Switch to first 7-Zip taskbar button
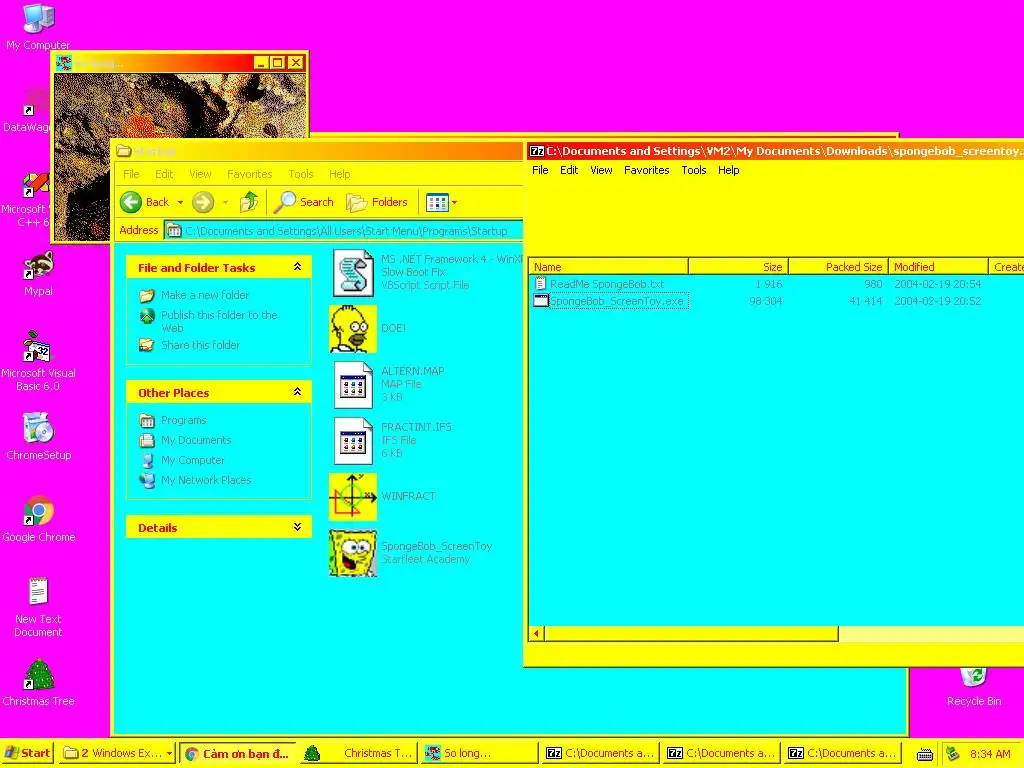 tap(600, 753)
